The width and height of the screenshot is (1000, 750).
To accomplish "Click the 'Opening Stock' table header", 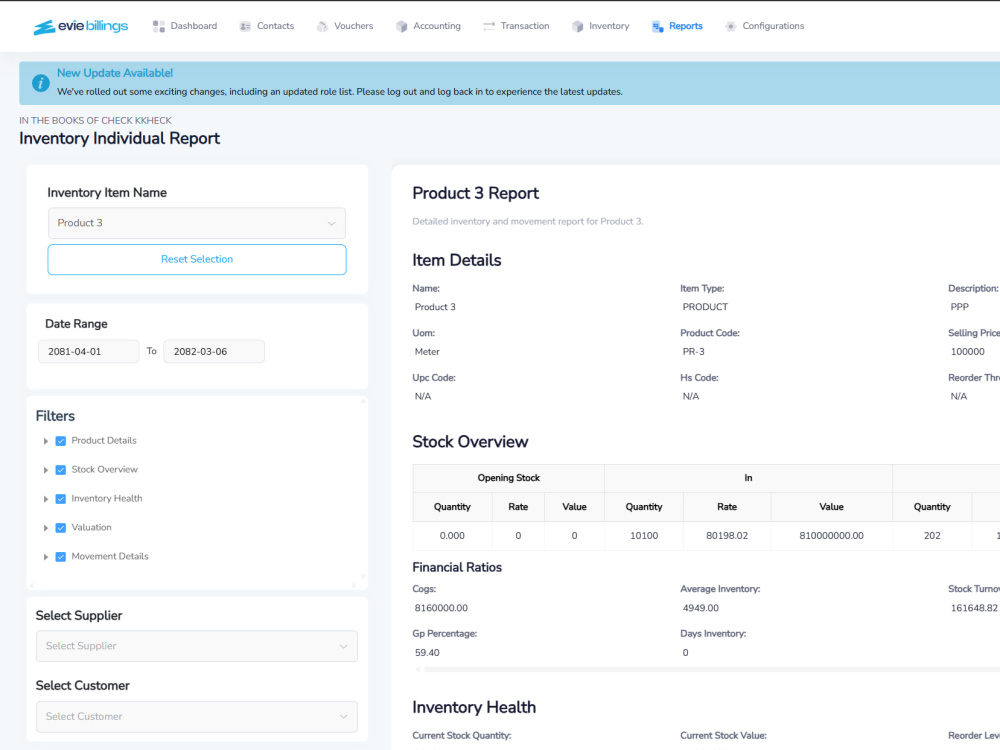I will [508, 478].
